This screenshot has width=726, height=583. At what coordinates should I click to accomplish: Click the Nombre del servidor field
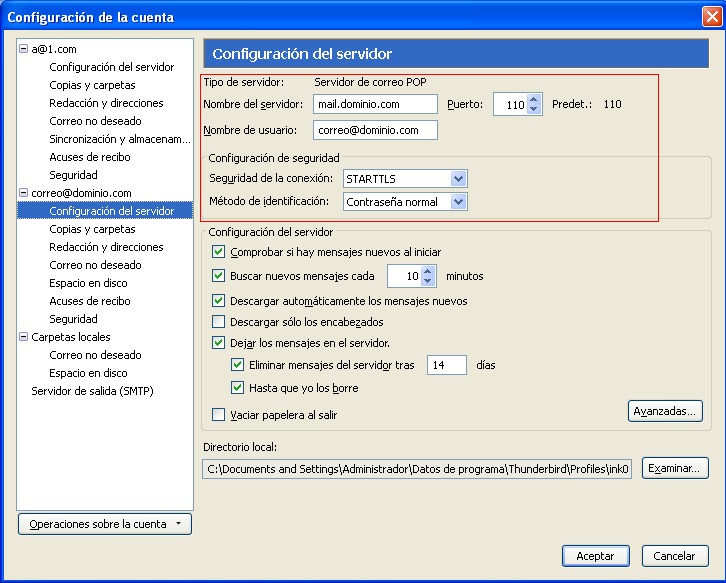point(375,104)
